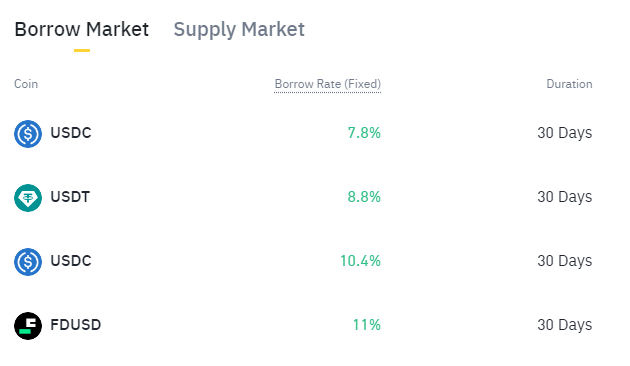Click the USDC label in 10.4% row
Screen dimensions: 630x366
(x=71, y=261)
